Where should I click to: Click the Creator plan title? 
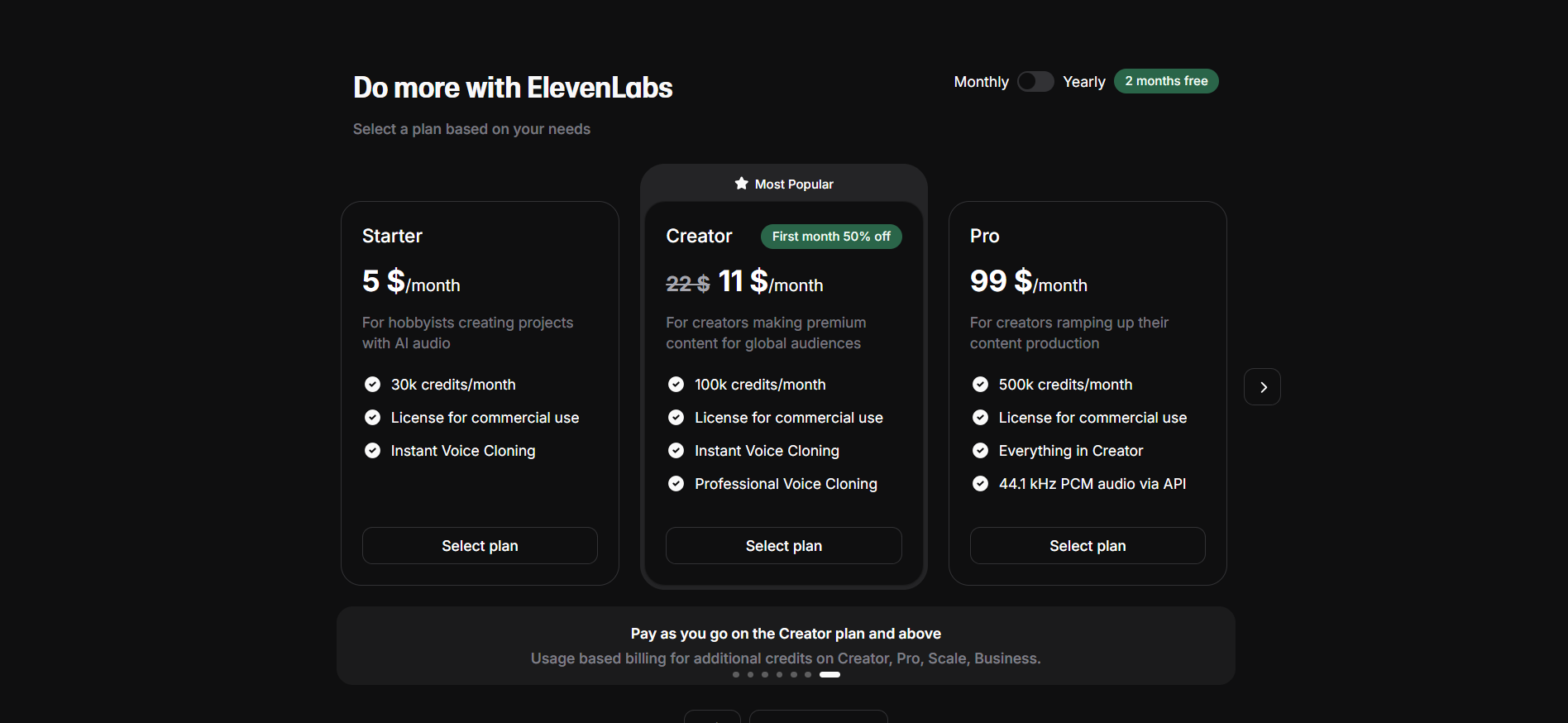pos(699,237)
